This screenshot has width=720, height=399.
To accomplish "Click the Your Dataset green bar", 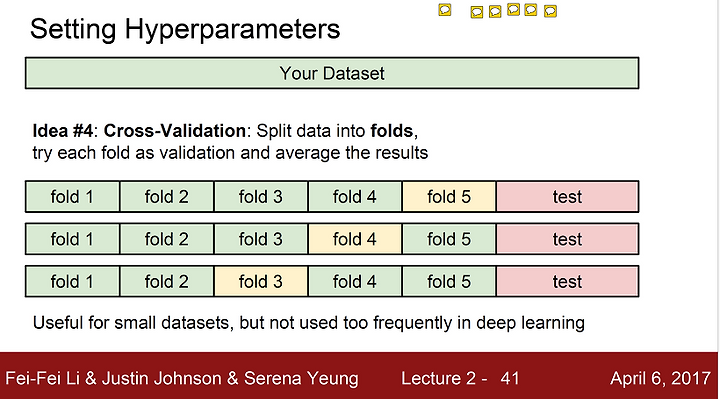I will coord(332,73).
